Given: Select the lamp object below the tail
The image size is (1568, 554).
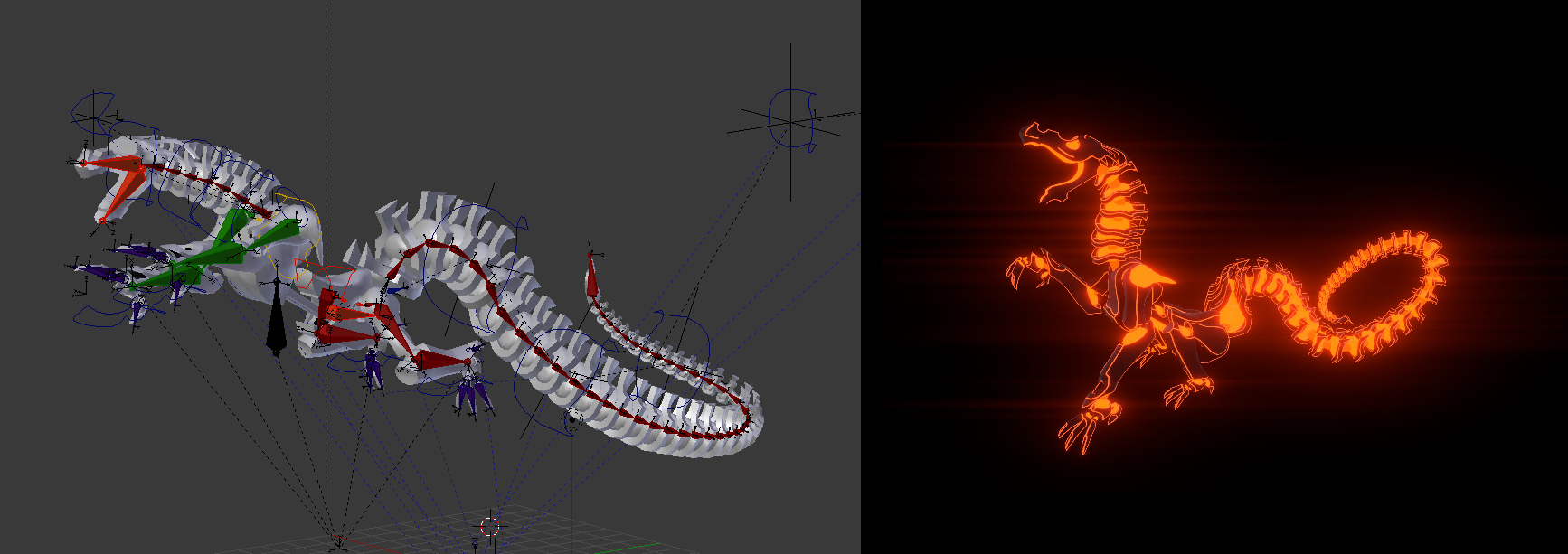Looking at the screenshot, I should (x=572, y=418).
